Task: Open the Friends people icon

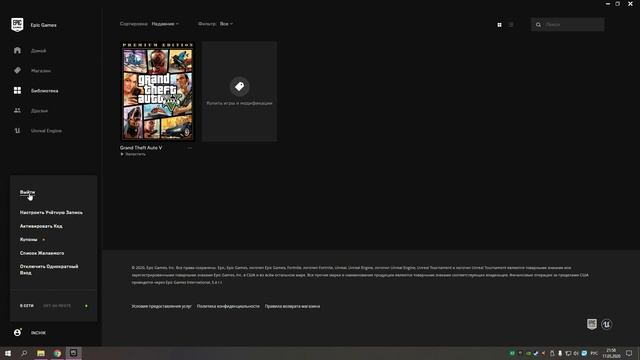Action: (x=17, y=110)
